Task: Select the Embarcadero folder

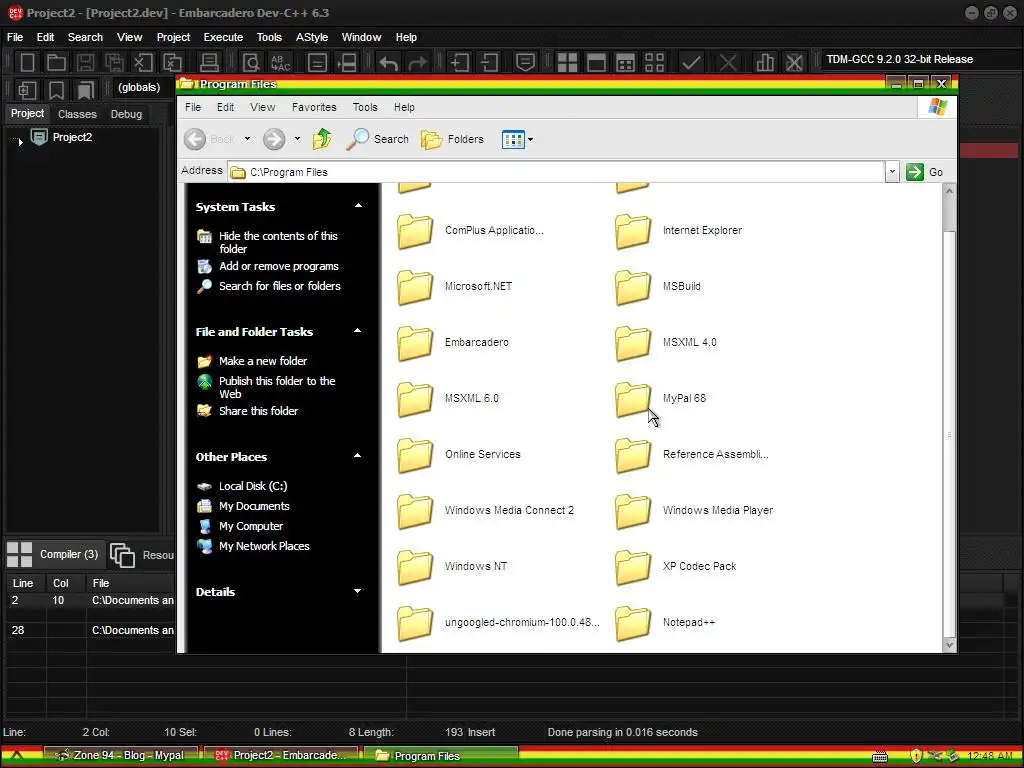Action: coord(453,342)
